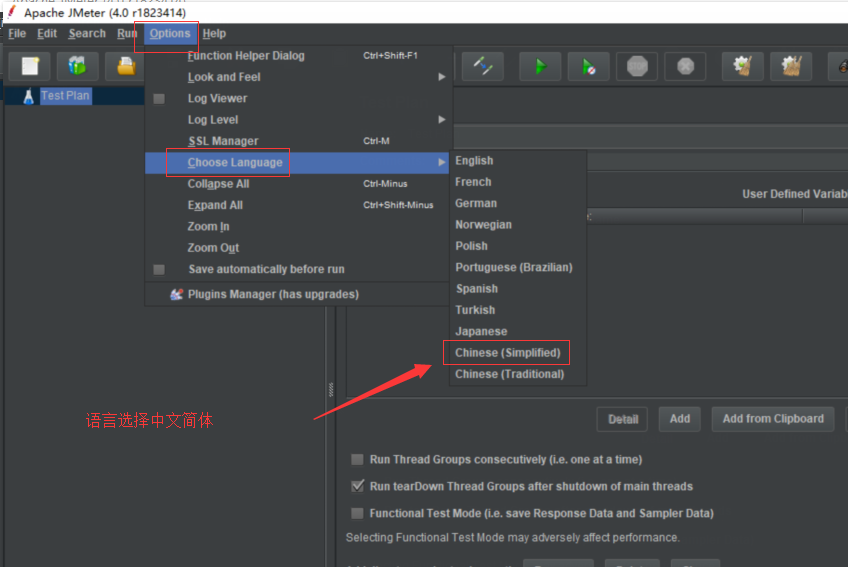
Task: Open the Help menu
Action: pyautogui.click(x=214, y=34)
